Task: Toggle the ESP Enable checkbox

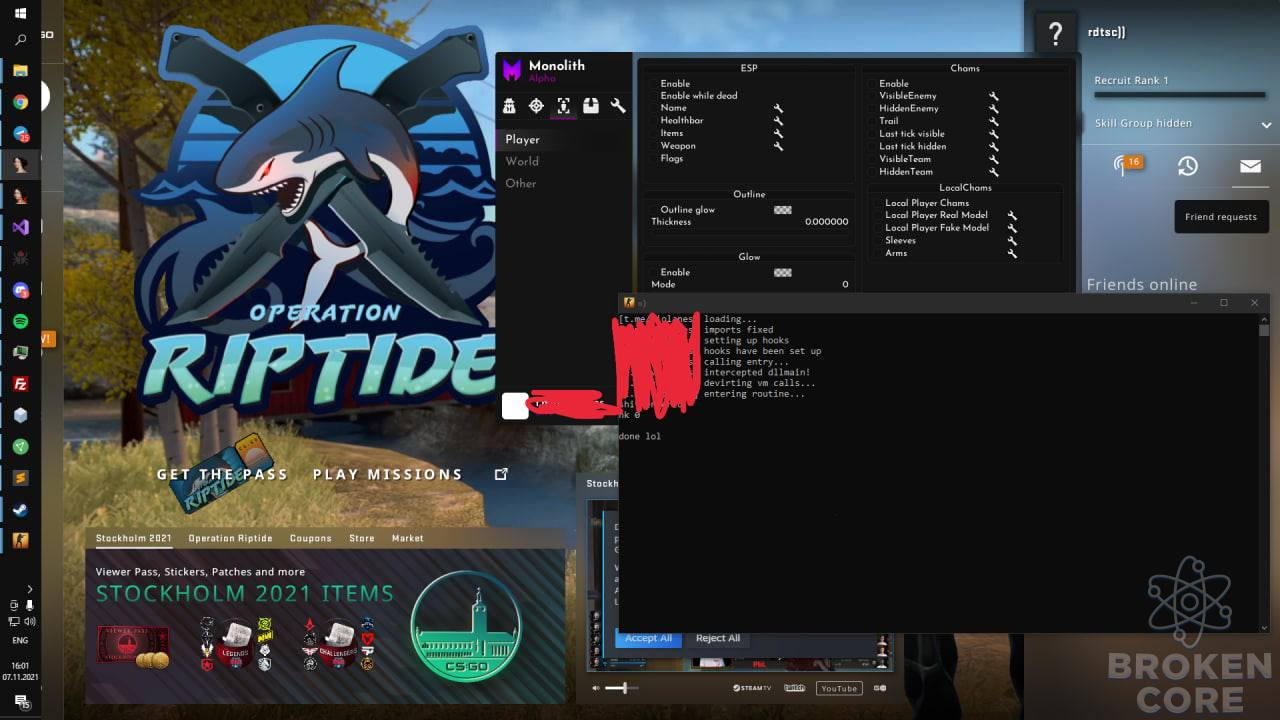Action: (654, 84)
